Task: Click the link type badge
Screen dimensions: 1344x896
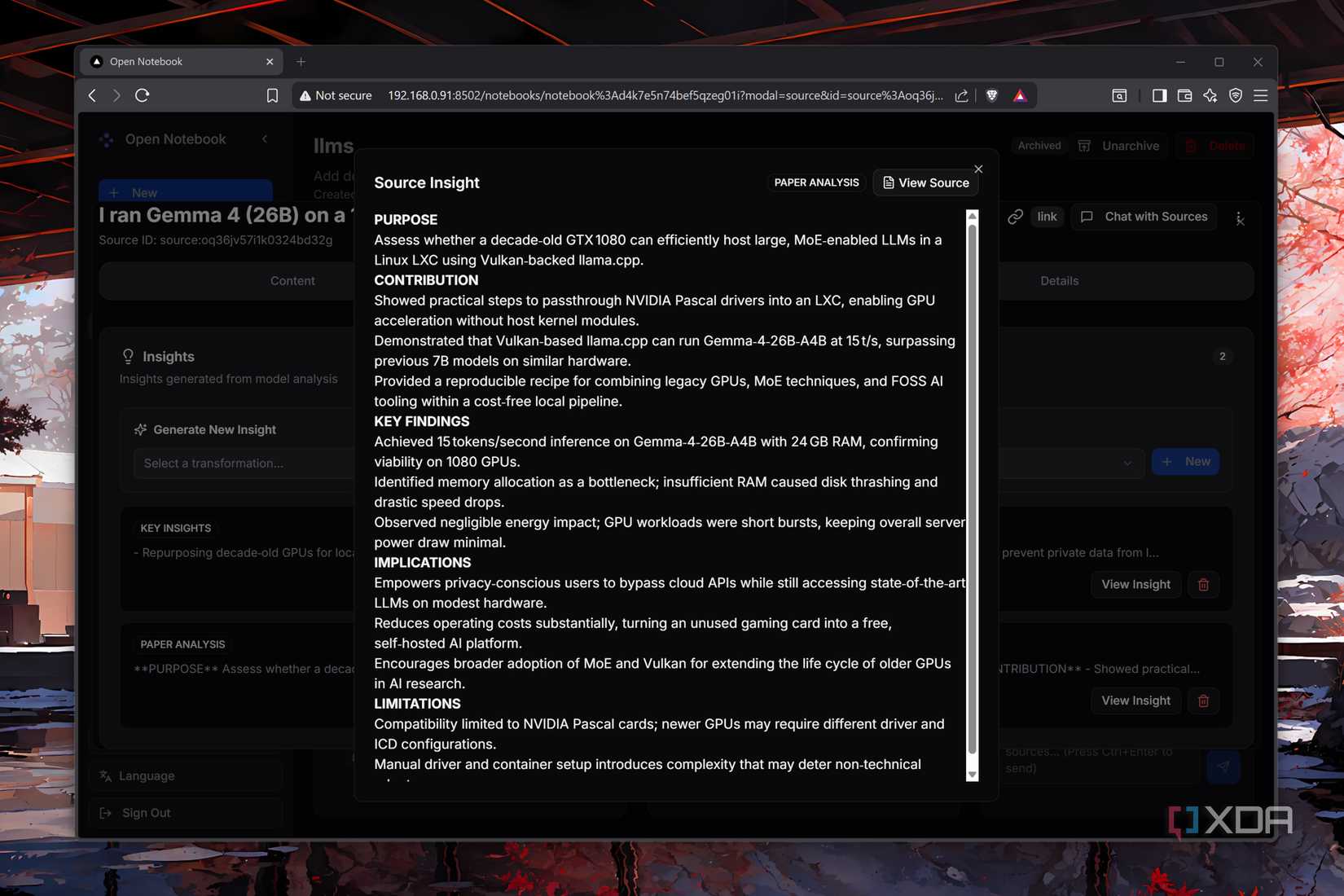Action: click(x=1047, y=217)
